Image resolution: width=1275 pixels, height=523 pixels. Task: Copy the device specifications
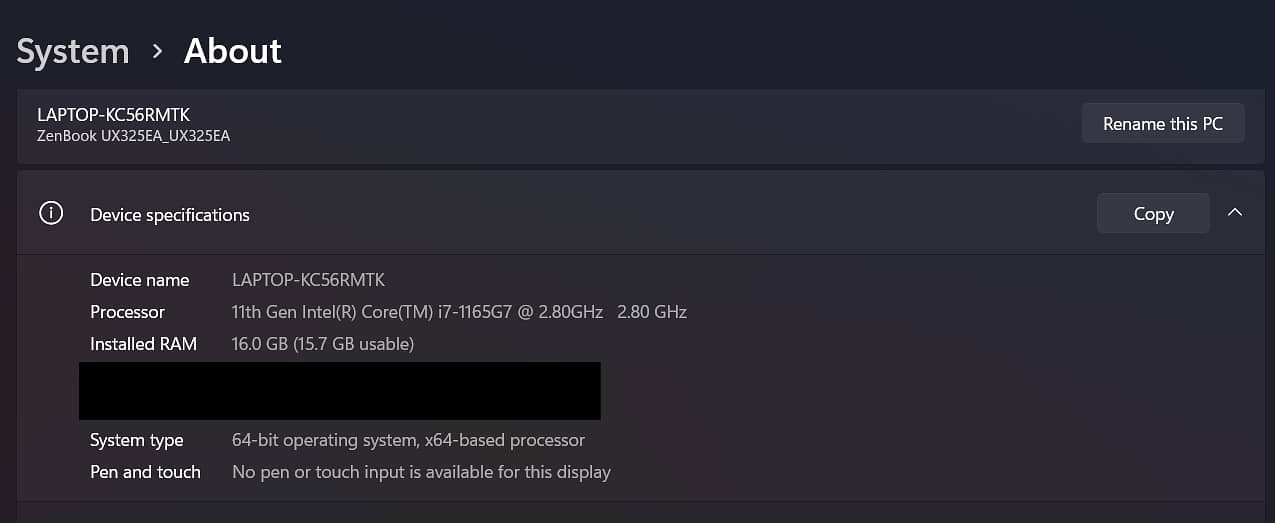click(1153, 214)
